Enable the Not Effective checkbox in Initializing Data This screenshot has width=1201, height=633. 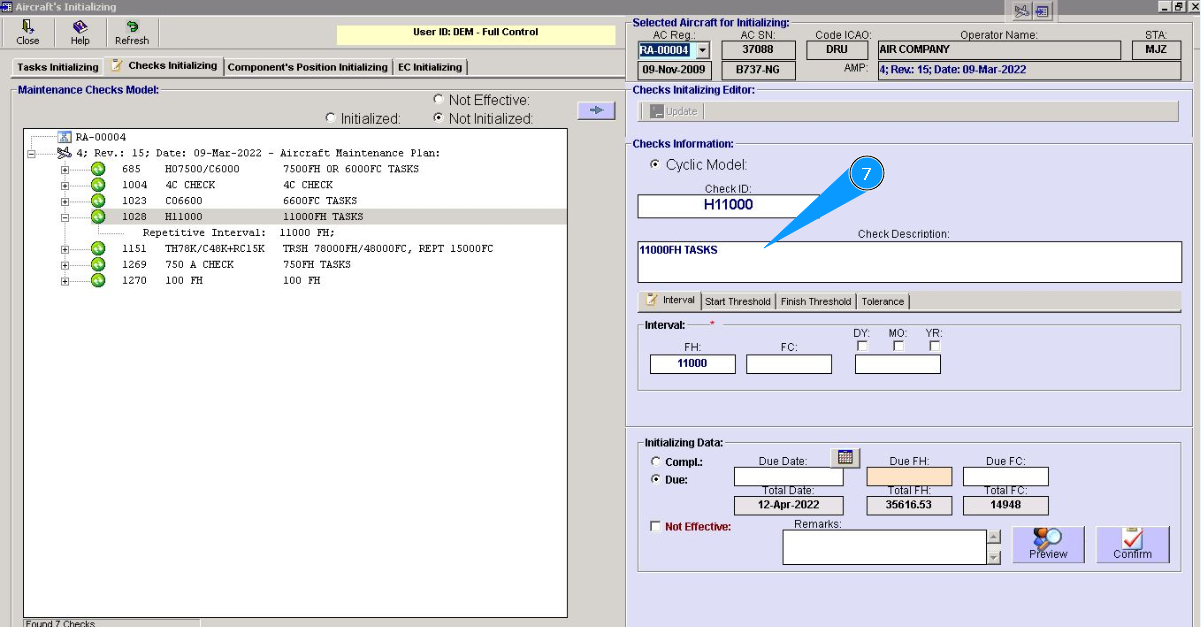tap(655, 526)
